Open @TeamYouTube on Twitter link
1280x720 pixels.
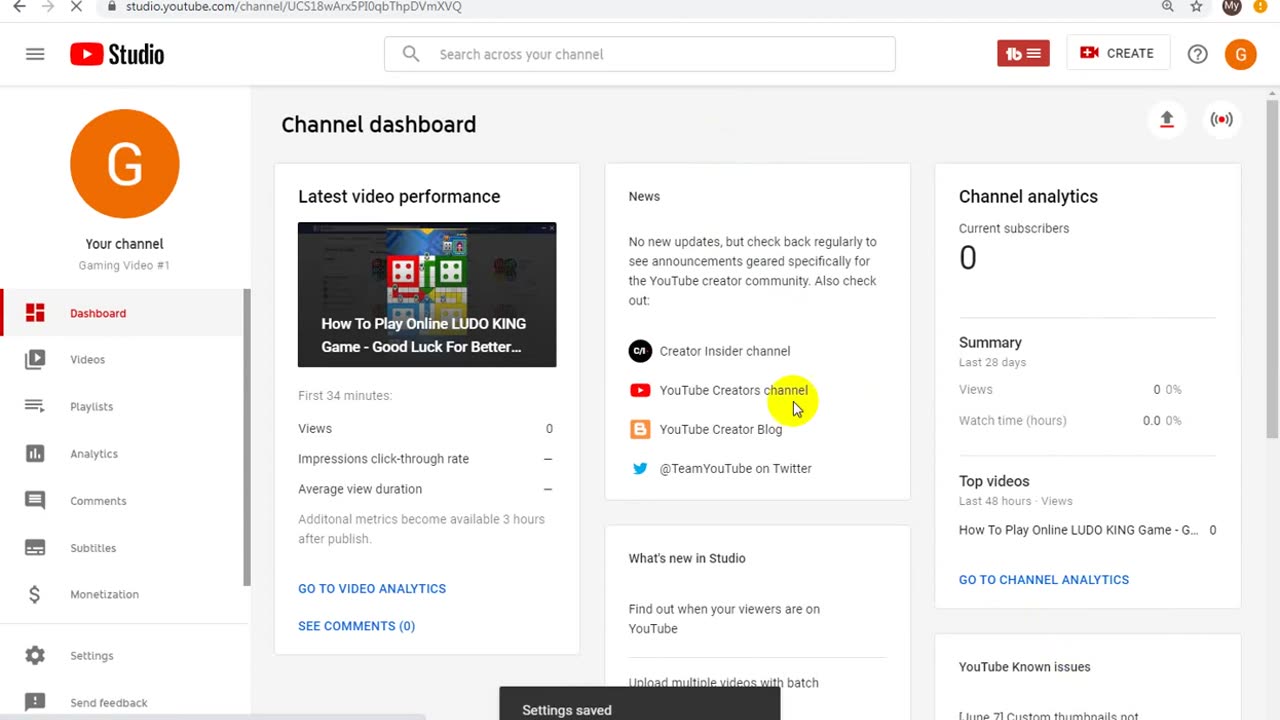click(x=736, y=468)
